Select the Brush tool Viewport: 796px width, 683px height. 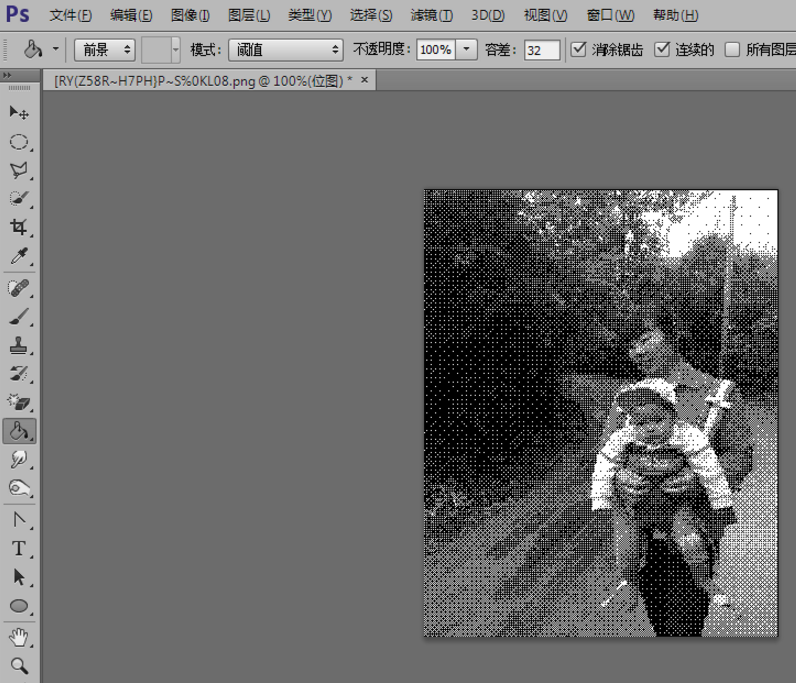(19, 317)
